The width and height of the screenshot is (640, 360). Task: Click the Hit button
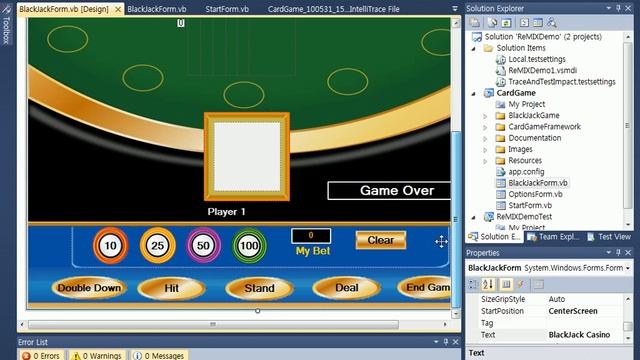pos(171,288)
